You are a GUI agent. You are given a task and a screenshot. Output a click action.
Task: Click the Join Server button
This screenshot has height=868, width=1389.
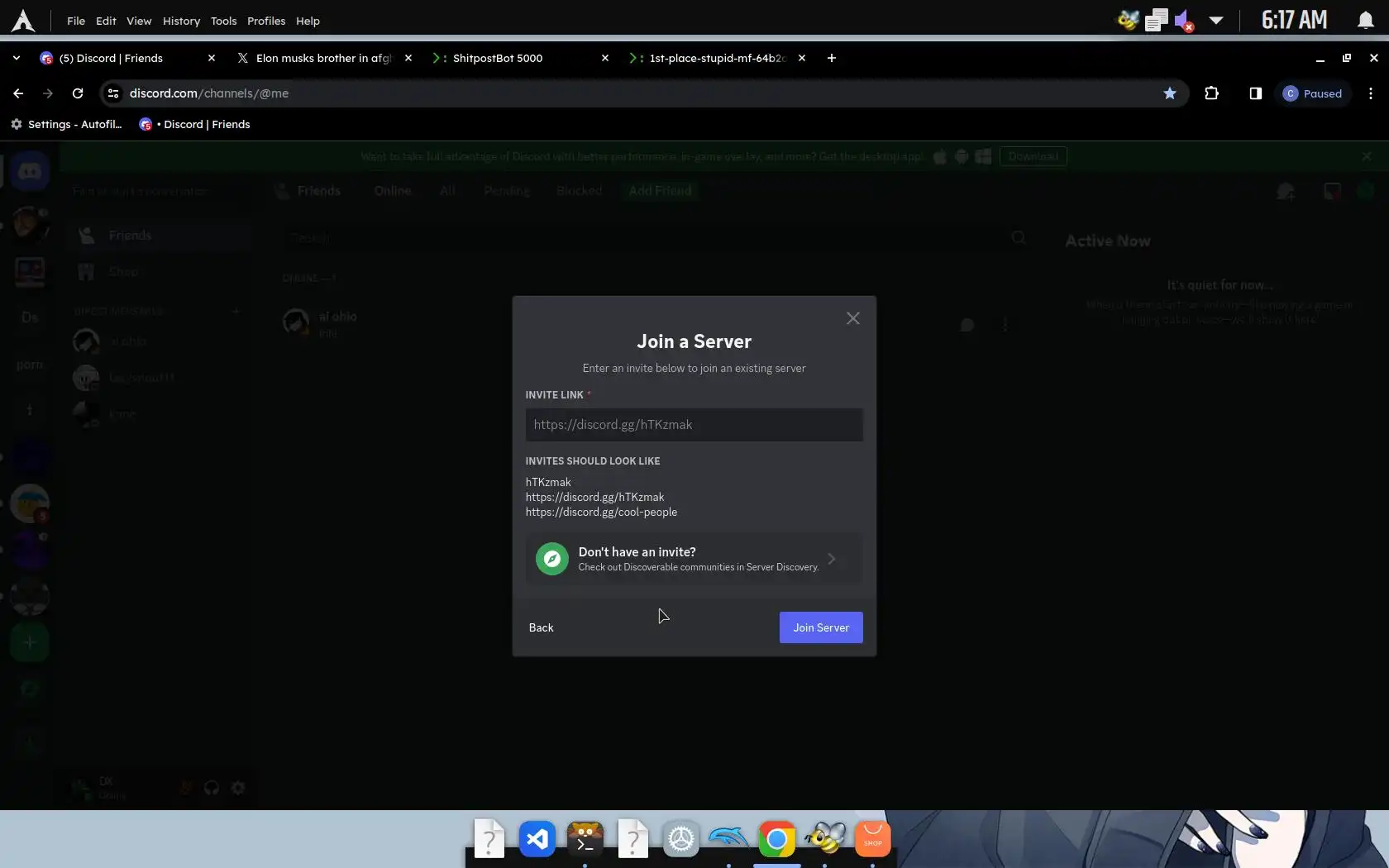tap(821, 627)
